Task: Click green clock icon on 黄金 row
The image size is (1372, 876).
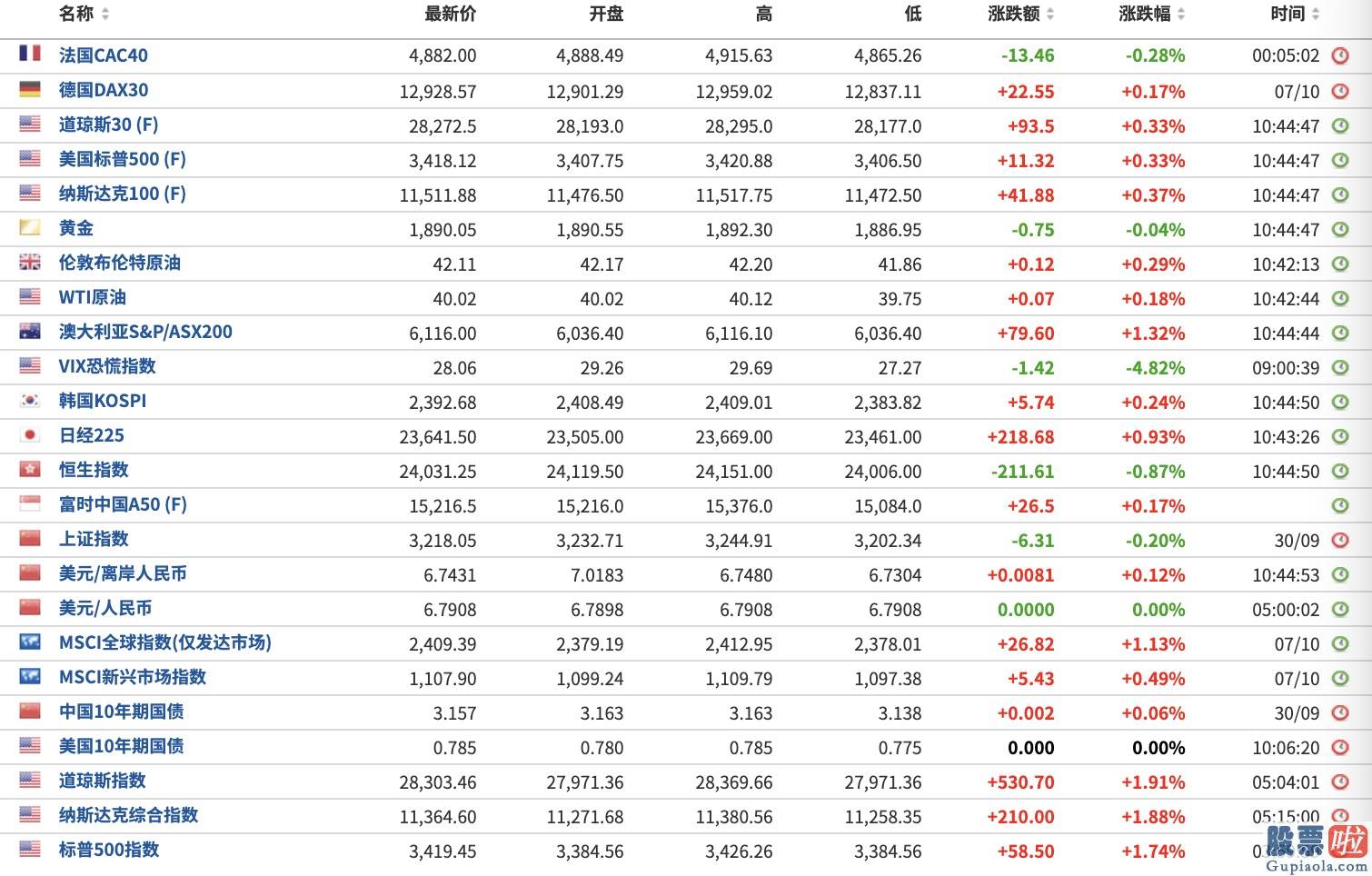Action: point(1340,229)
